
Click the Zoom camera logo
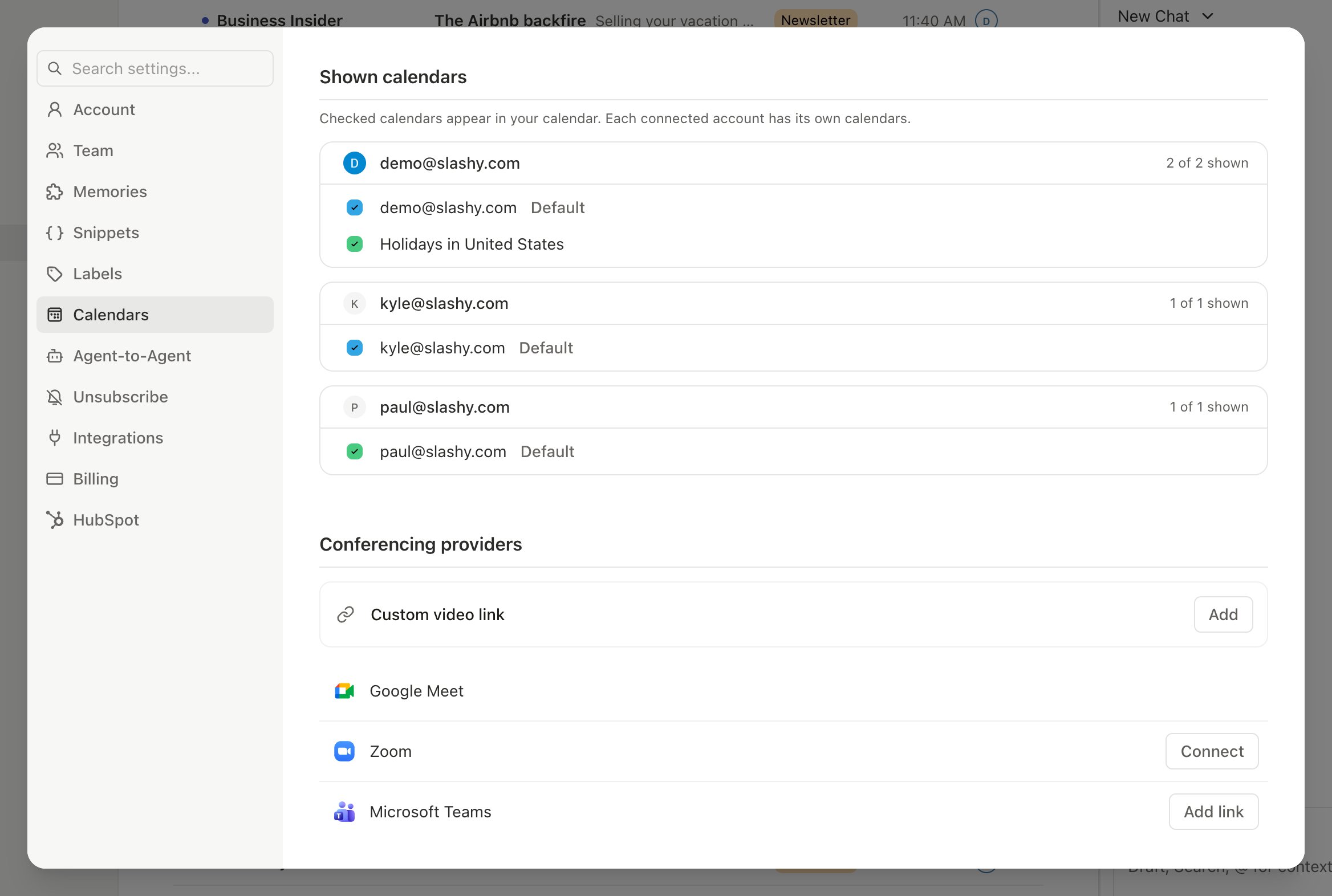click(344, 751)
